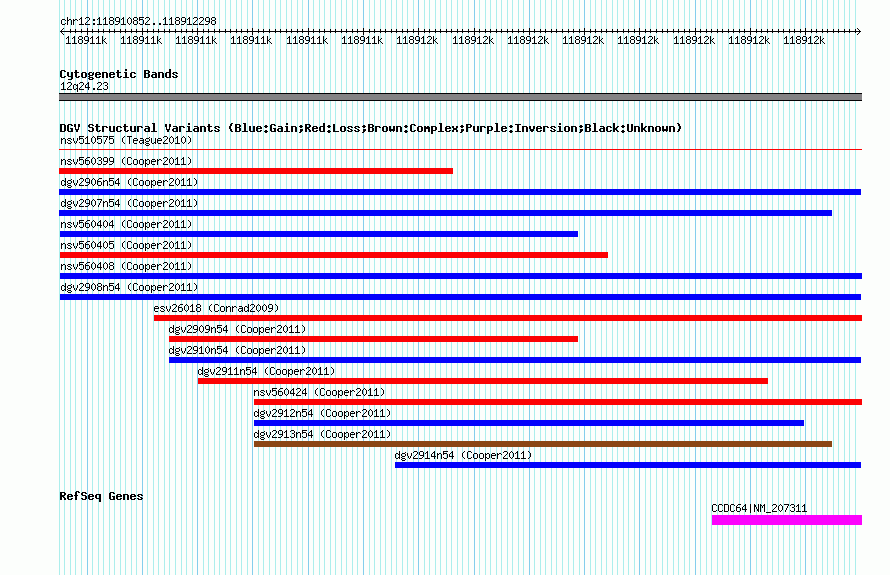Click the dgv2907n54 (Cooper2011) label

click(x=129, y=203)
